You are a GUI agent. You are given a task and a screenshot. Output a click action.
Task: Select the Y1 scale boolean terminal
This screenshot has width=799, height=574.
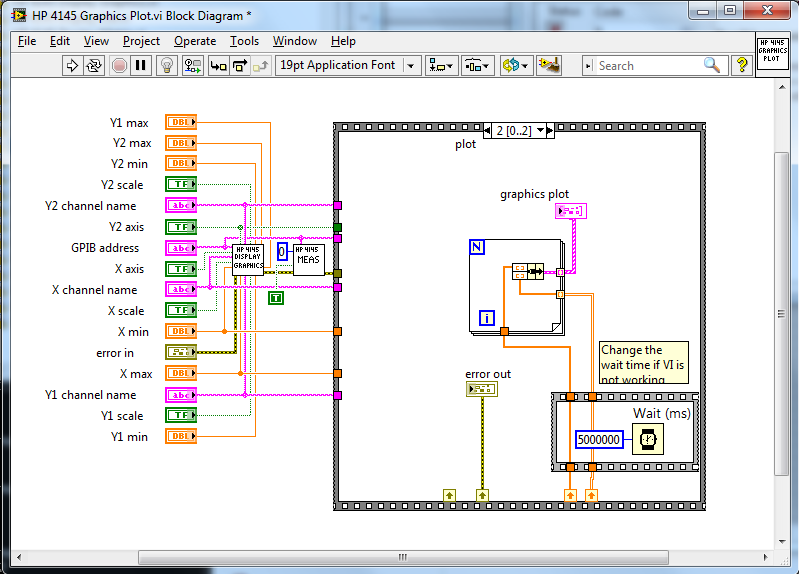181,415
